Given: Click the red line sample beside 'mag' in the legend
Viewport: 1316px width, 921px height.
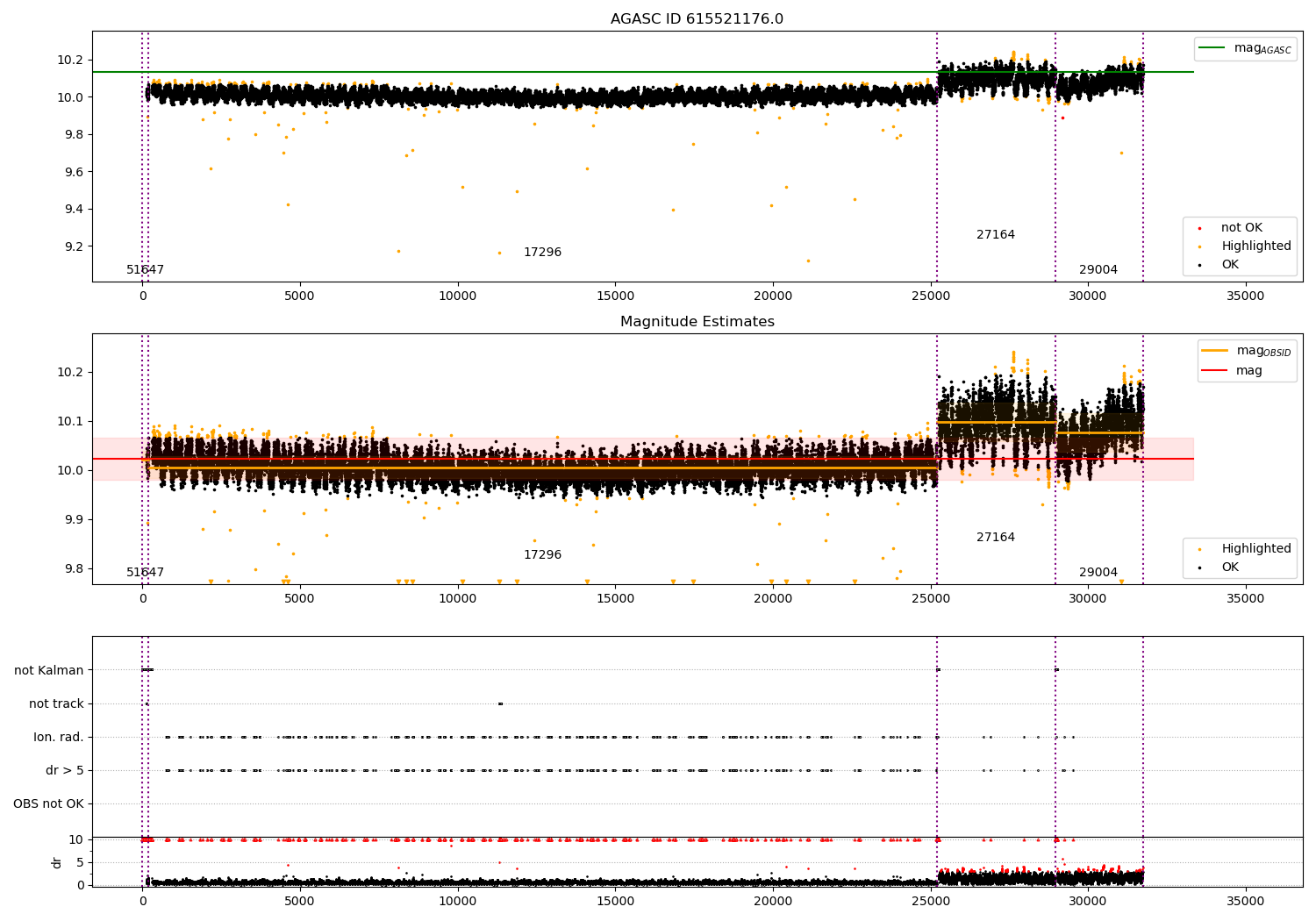Looking at the screenshot, I should pos(1215,371).
